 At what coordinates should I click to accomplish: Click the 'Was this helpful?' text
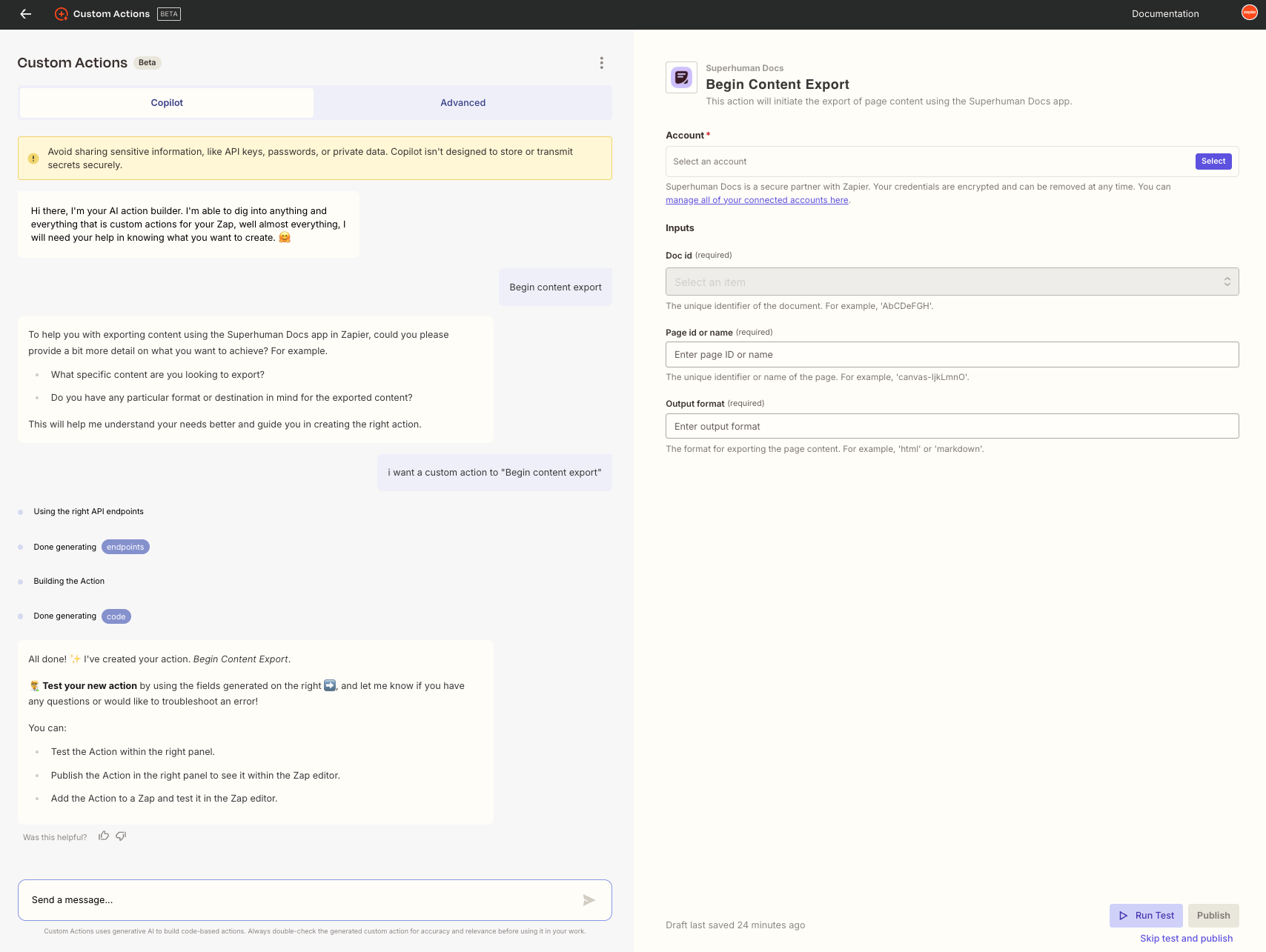pos(55,837)
